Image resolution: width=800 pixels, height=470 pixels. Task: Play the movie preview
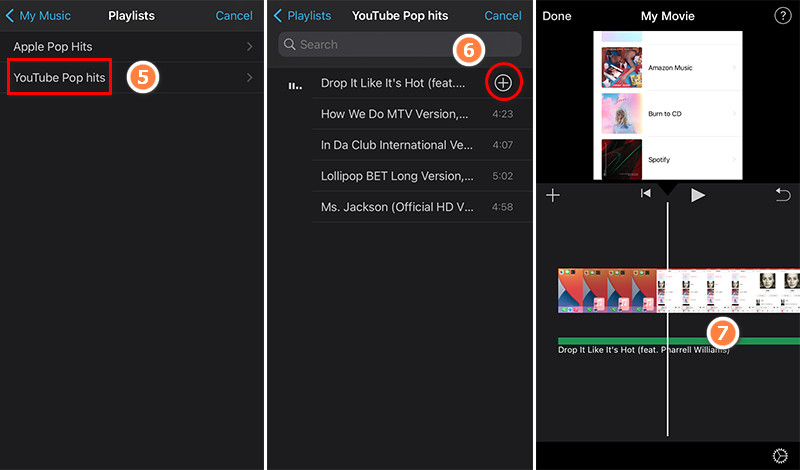tap(697, 195)
